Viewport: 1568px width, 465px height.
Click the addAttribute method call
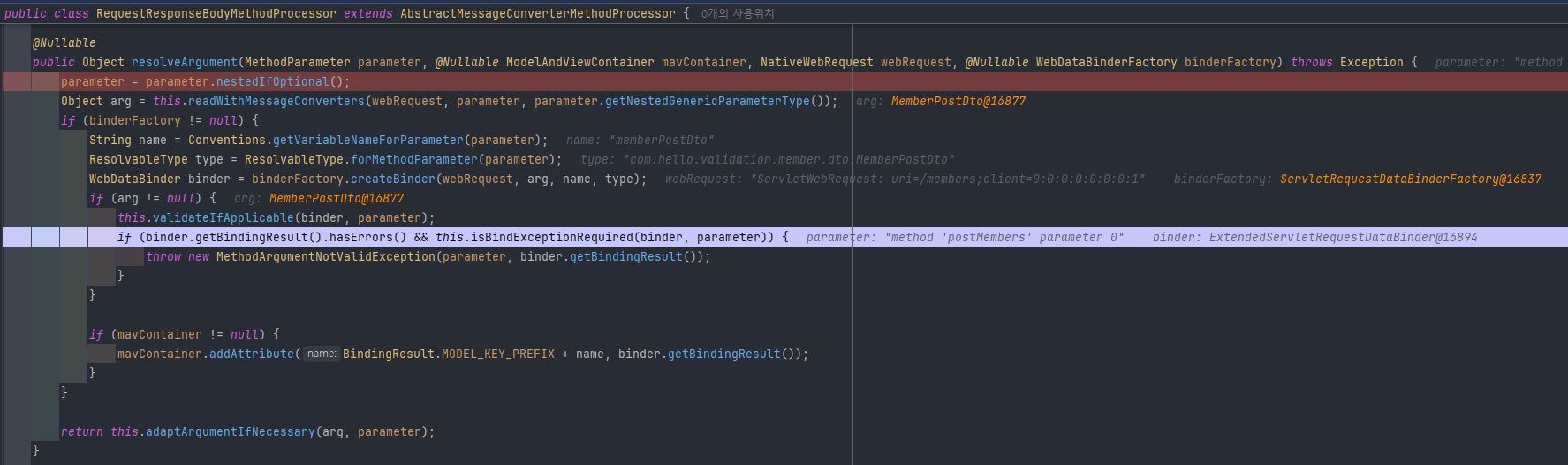pos(252,354)
